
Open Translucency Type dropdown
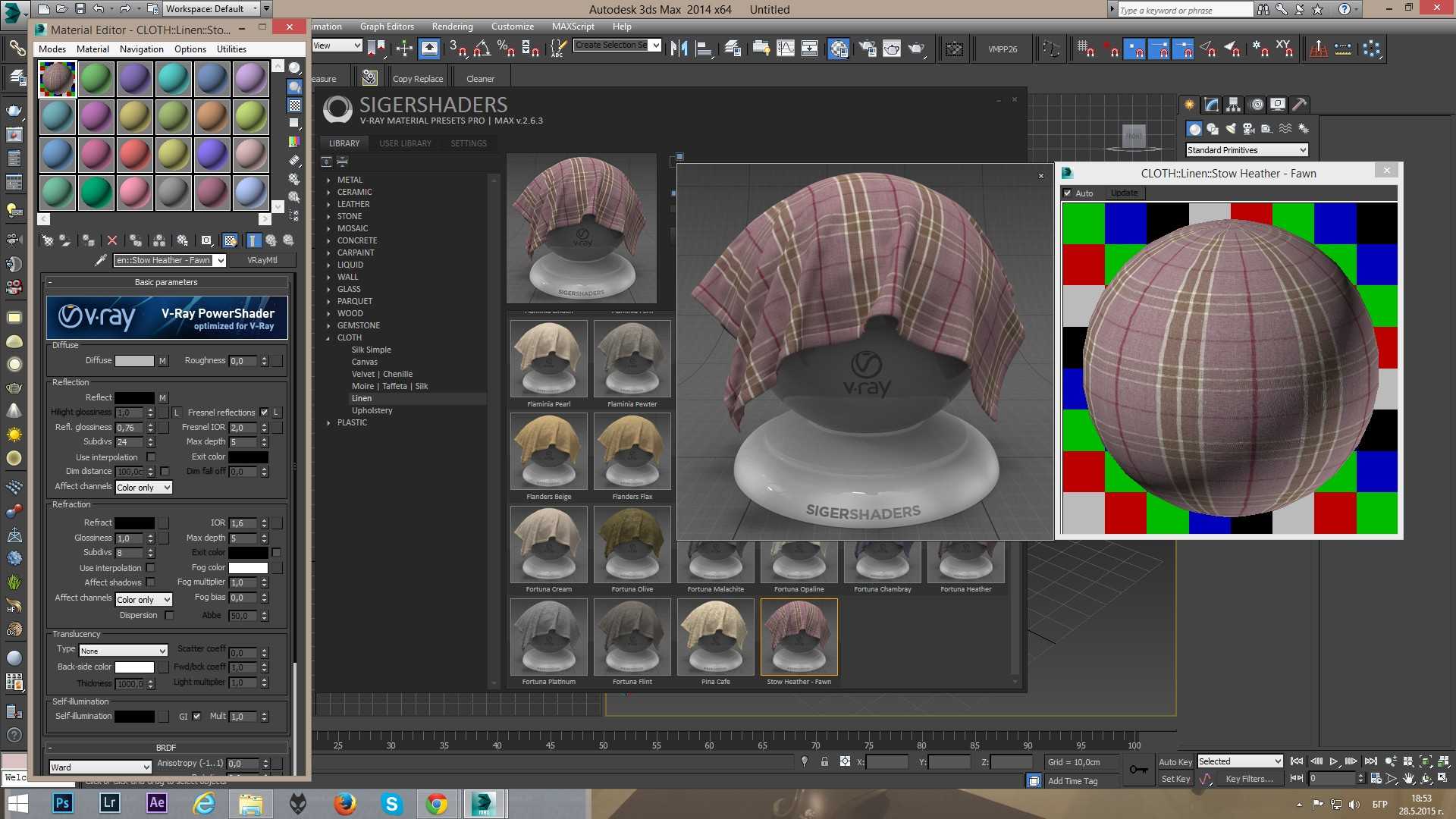[123, 651]
